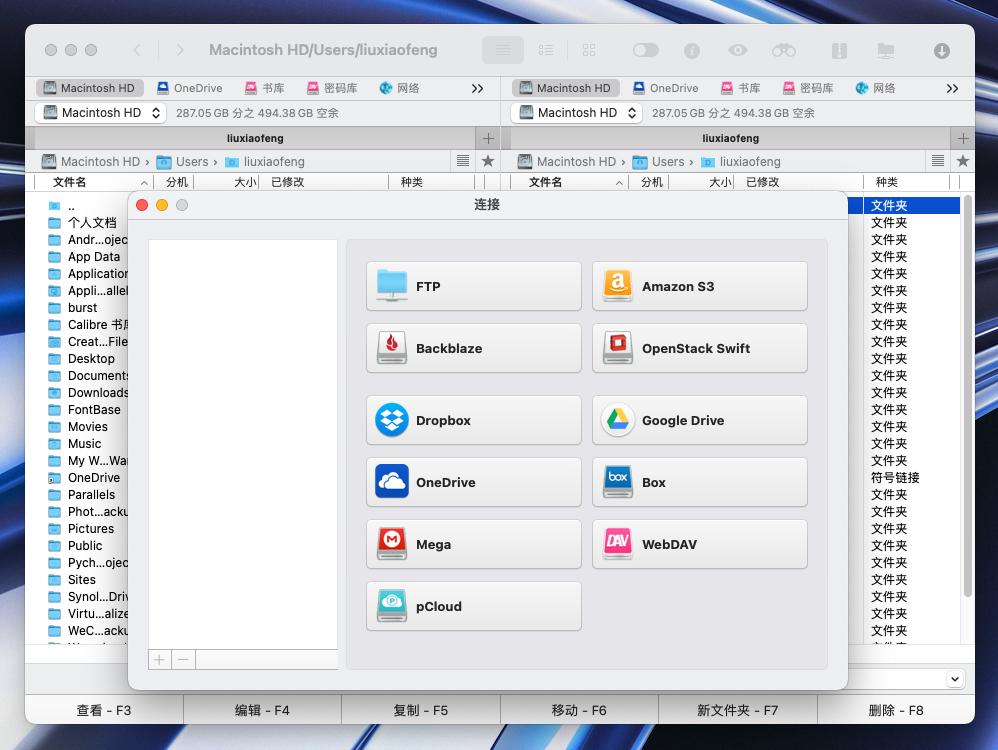Add a new tab in left panel

[x=488, y=138]
